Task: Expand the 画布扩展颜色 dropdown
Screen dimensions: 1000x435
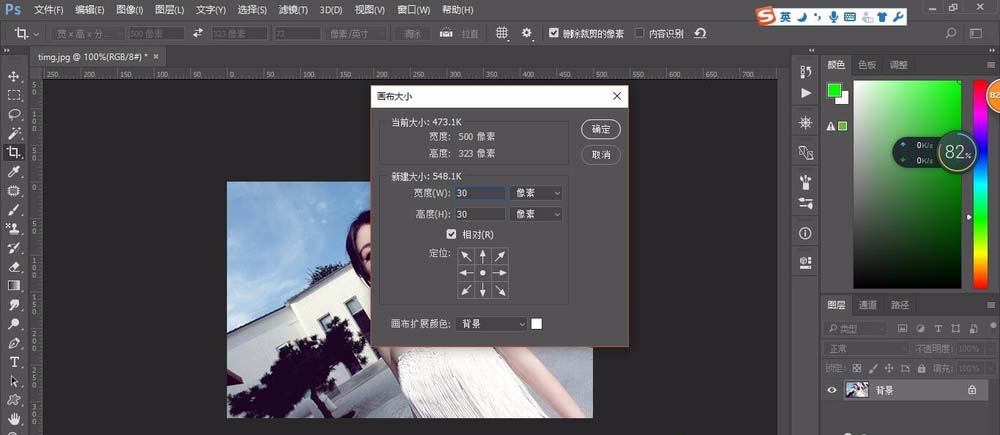Action: click(x=491, y=324)
